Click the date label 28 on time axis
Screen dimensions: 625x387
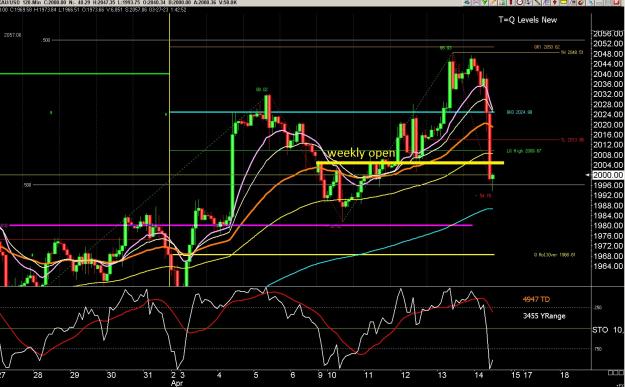pyautogui.click(x=37, y=375)
